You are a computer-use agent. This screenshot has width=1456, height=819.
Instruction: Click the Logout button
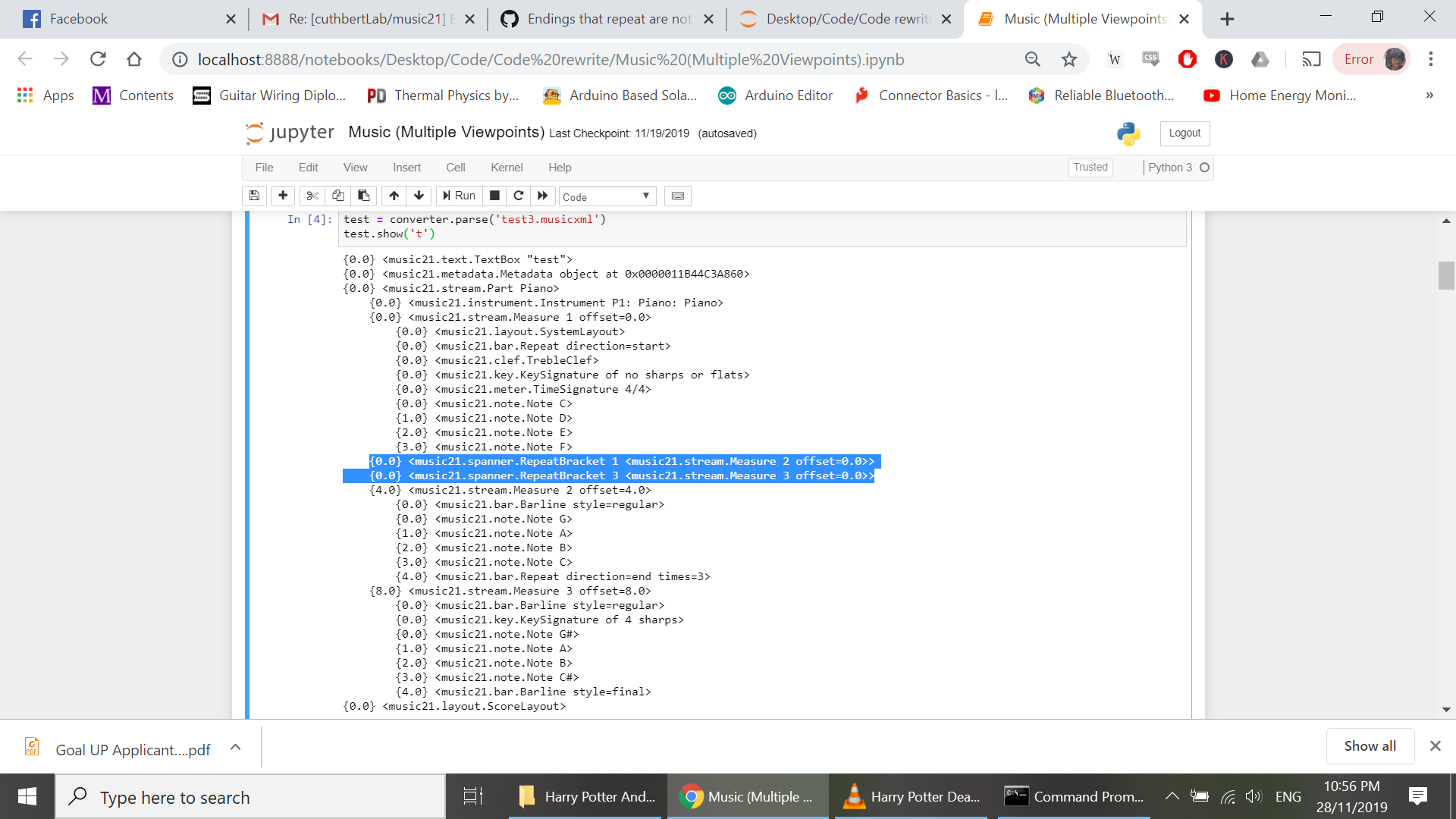tap(1184, 133)
